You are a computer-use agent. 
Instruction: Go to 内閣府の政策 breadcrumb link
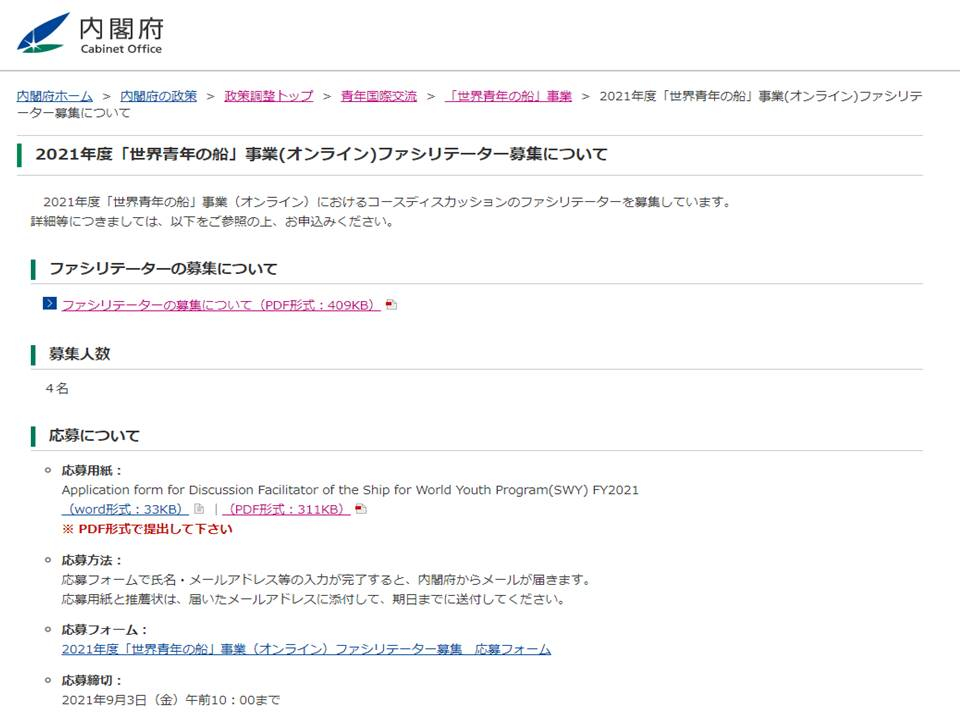[x=159, y=96]
